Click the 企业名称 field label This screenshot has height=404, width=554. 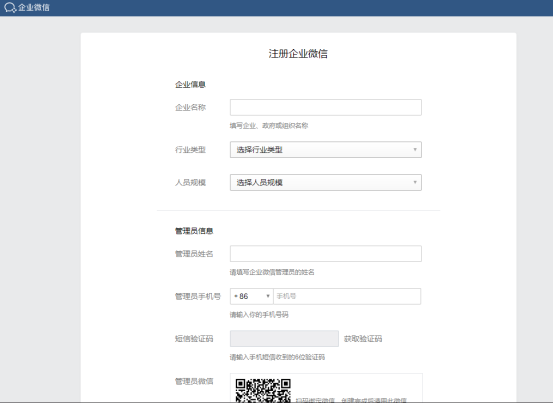(x=190, y=107)
